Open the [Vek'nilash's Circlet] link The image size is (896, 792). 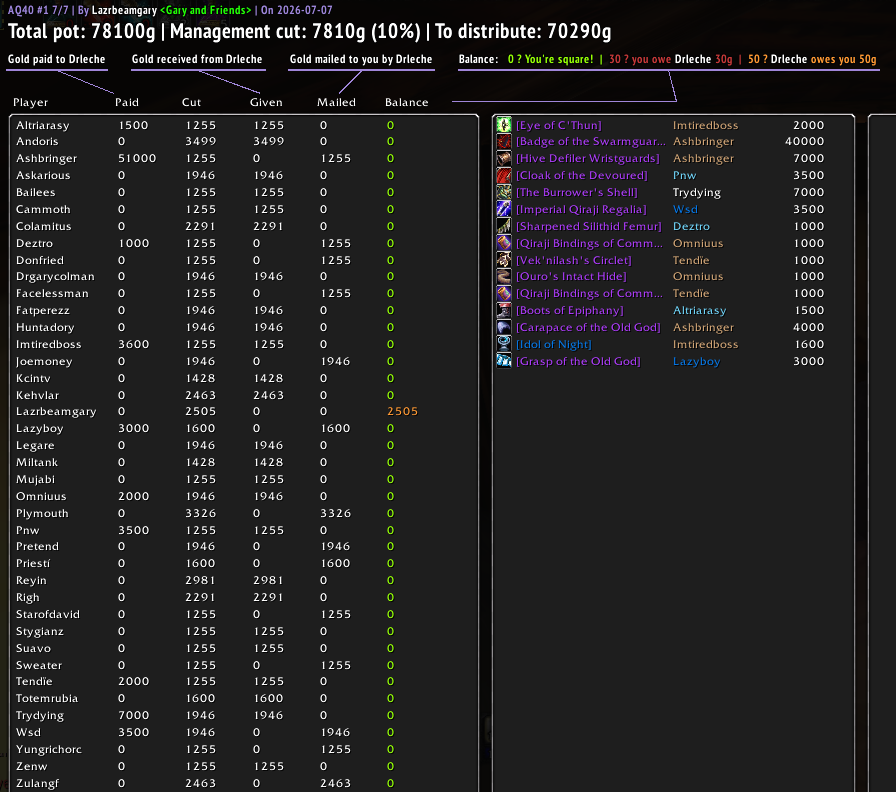pyautogui.click(x=573, y=260)
